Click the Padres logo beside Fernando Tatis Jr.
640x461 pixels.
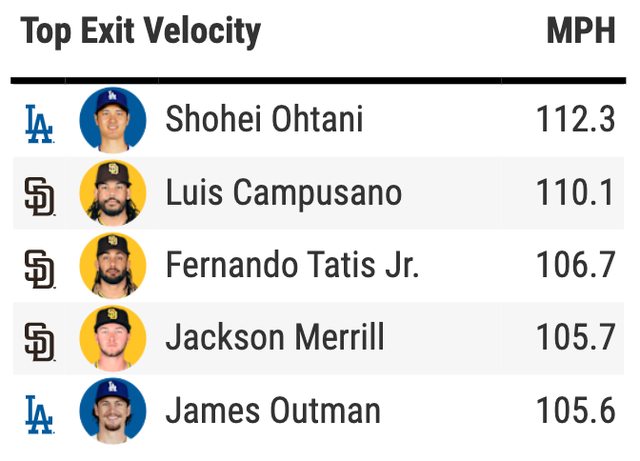39,267
